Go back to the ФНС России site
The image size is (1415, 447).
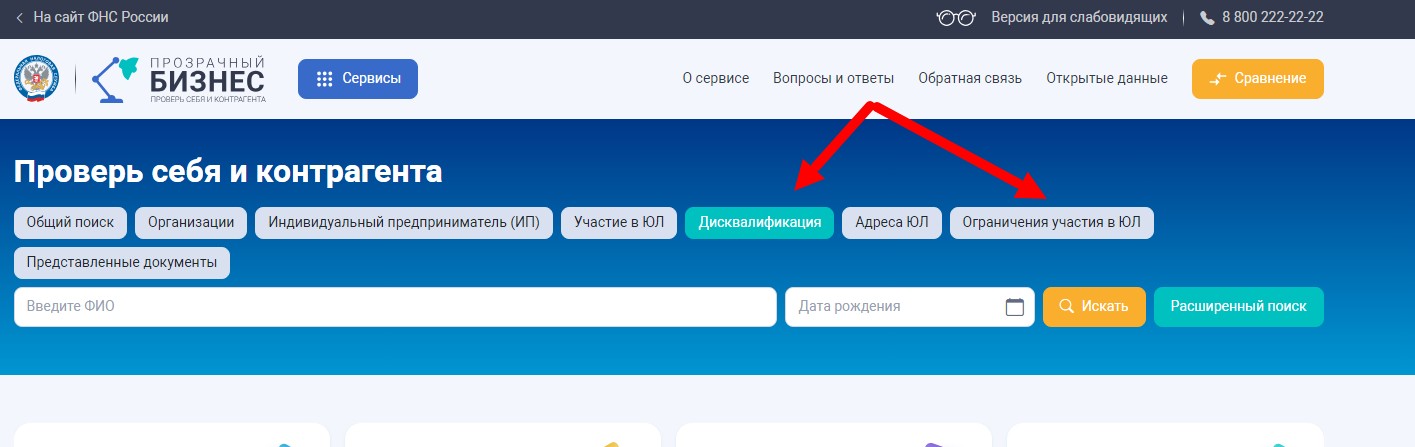(91, 18)
